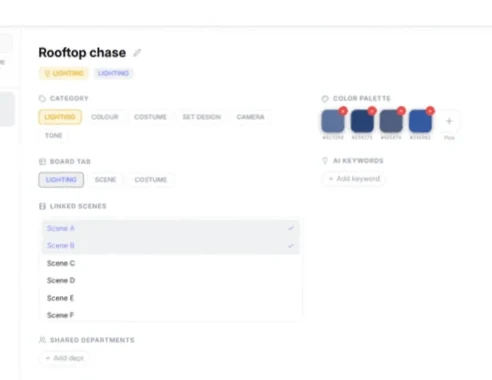Link Scene D in the list
The height and width of the screenshot is (380, 492).
click(x=171, y=280)
